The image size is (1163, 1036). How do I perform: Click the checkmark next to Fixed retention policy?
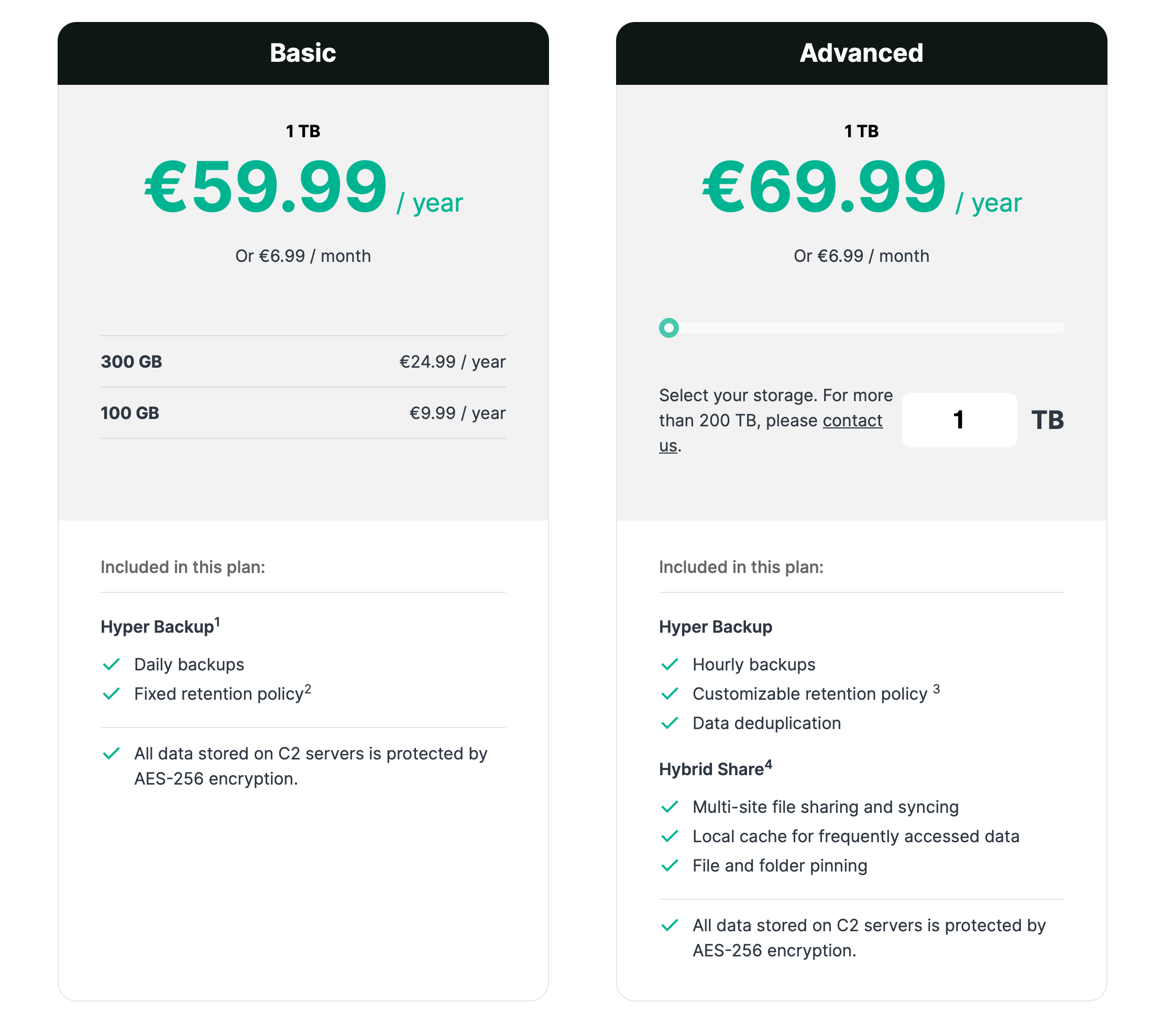coord(111,694)
